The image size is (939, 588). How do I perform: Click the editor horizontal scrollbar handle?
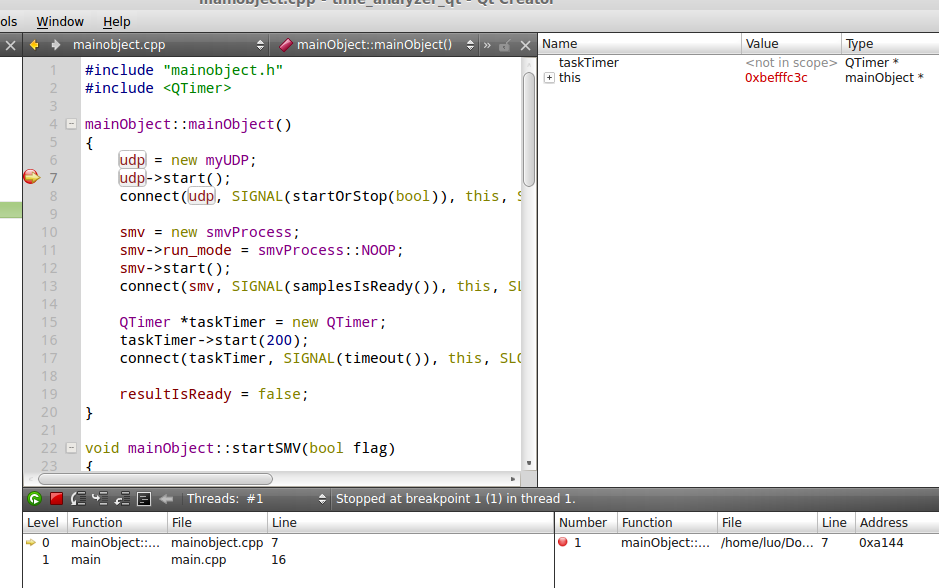155,479
